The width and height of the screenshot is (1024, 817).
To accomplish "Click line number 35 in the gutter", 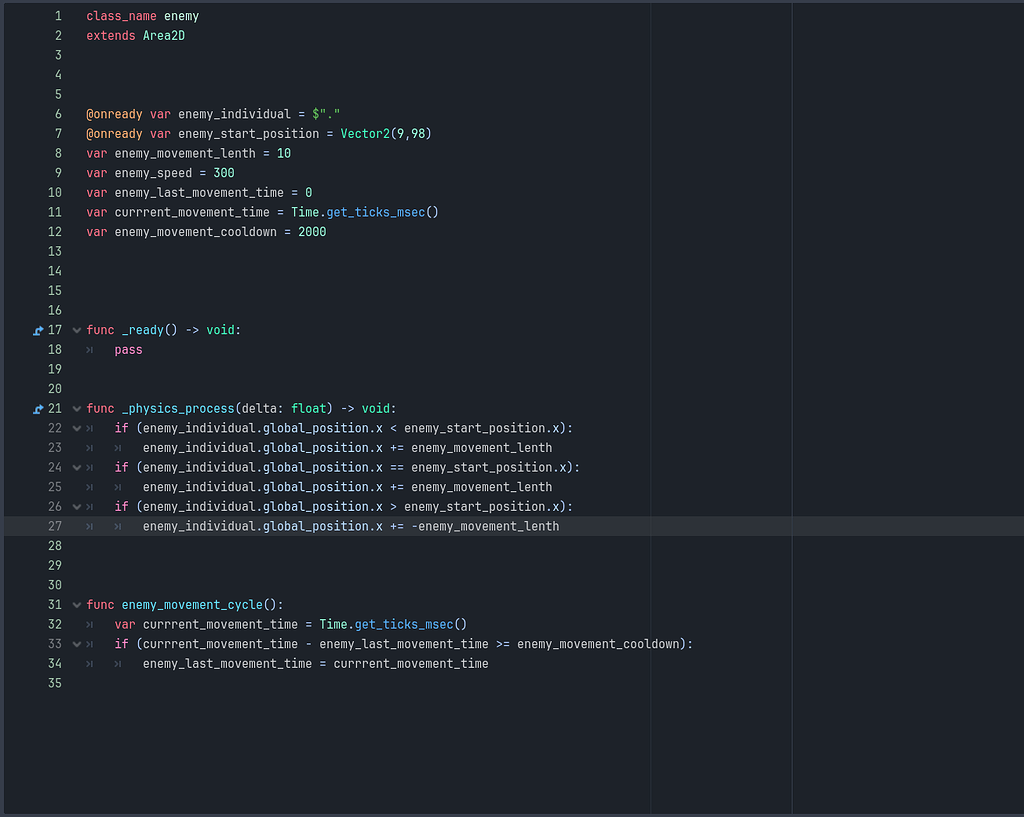I will (55, 683).
